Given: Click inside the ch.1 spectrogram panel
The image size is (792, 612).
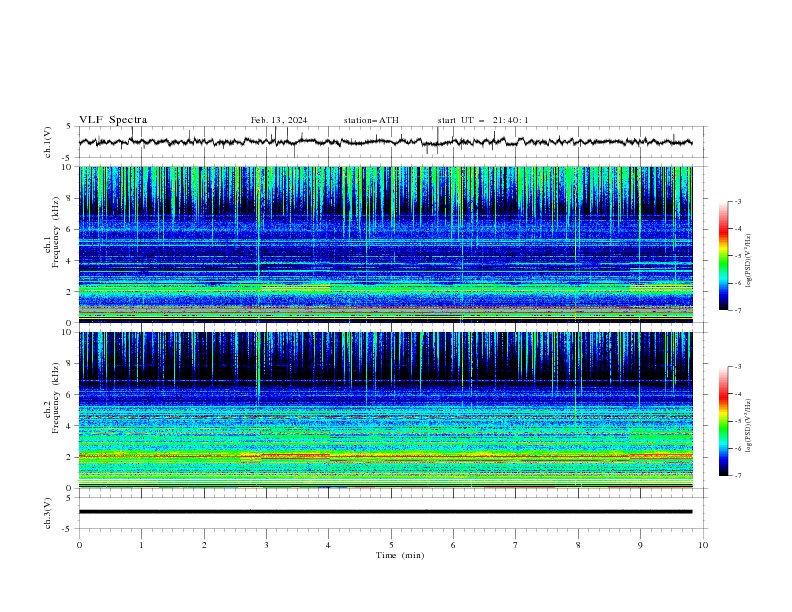Looking at the screenshot, I should pyautogui.click(x=385, y=244).
